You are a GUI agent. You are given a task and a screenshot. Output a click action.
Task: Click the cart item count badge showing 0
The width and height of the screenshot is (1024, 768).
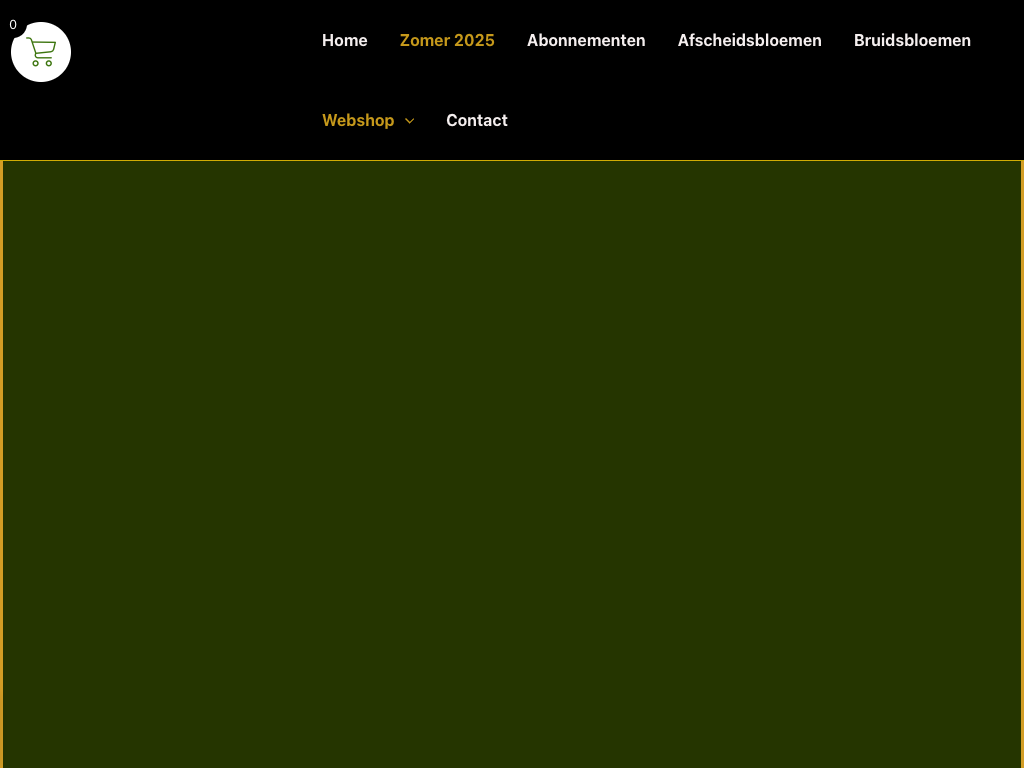13,25
